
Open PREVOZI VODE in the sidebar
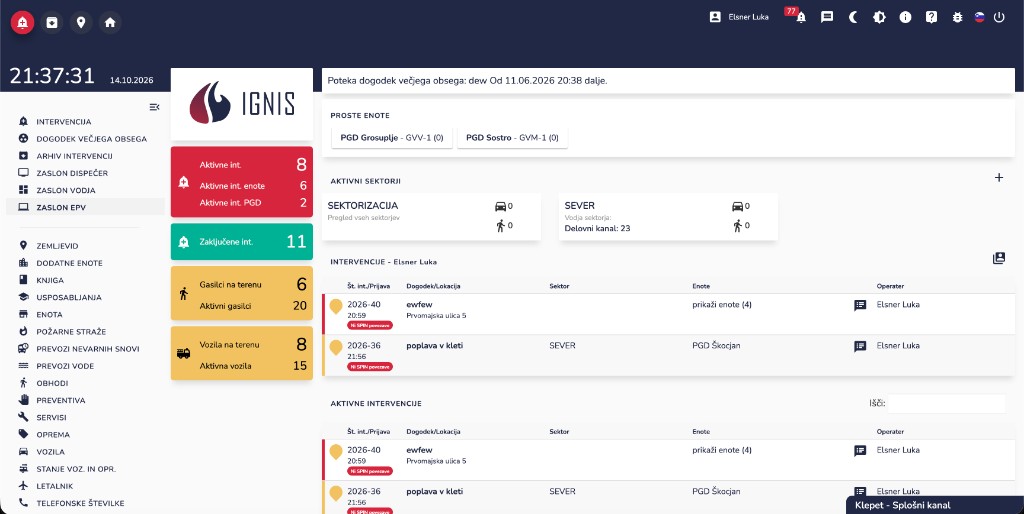pos(85,366)
